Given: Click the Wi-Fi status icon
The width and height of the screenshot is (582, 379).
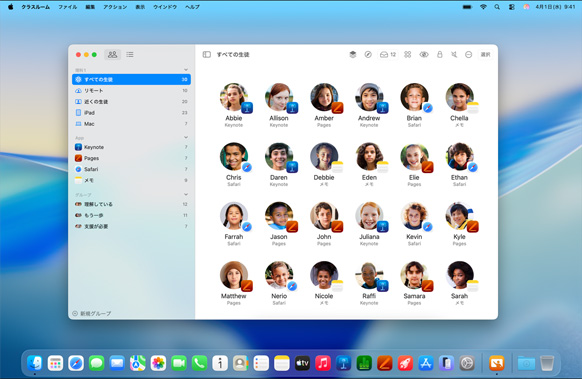Looking at the screenshot, I should point(483,7).
